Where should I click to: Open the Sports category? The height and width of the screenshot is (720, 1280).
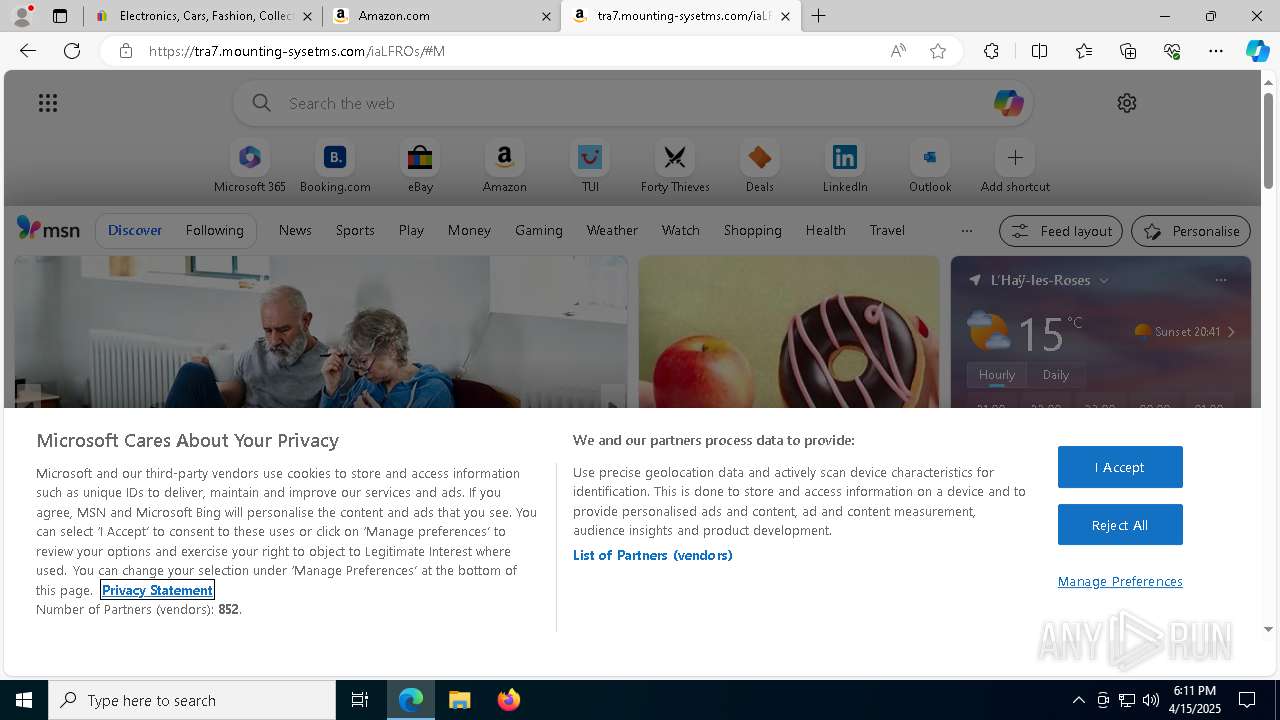355,230
